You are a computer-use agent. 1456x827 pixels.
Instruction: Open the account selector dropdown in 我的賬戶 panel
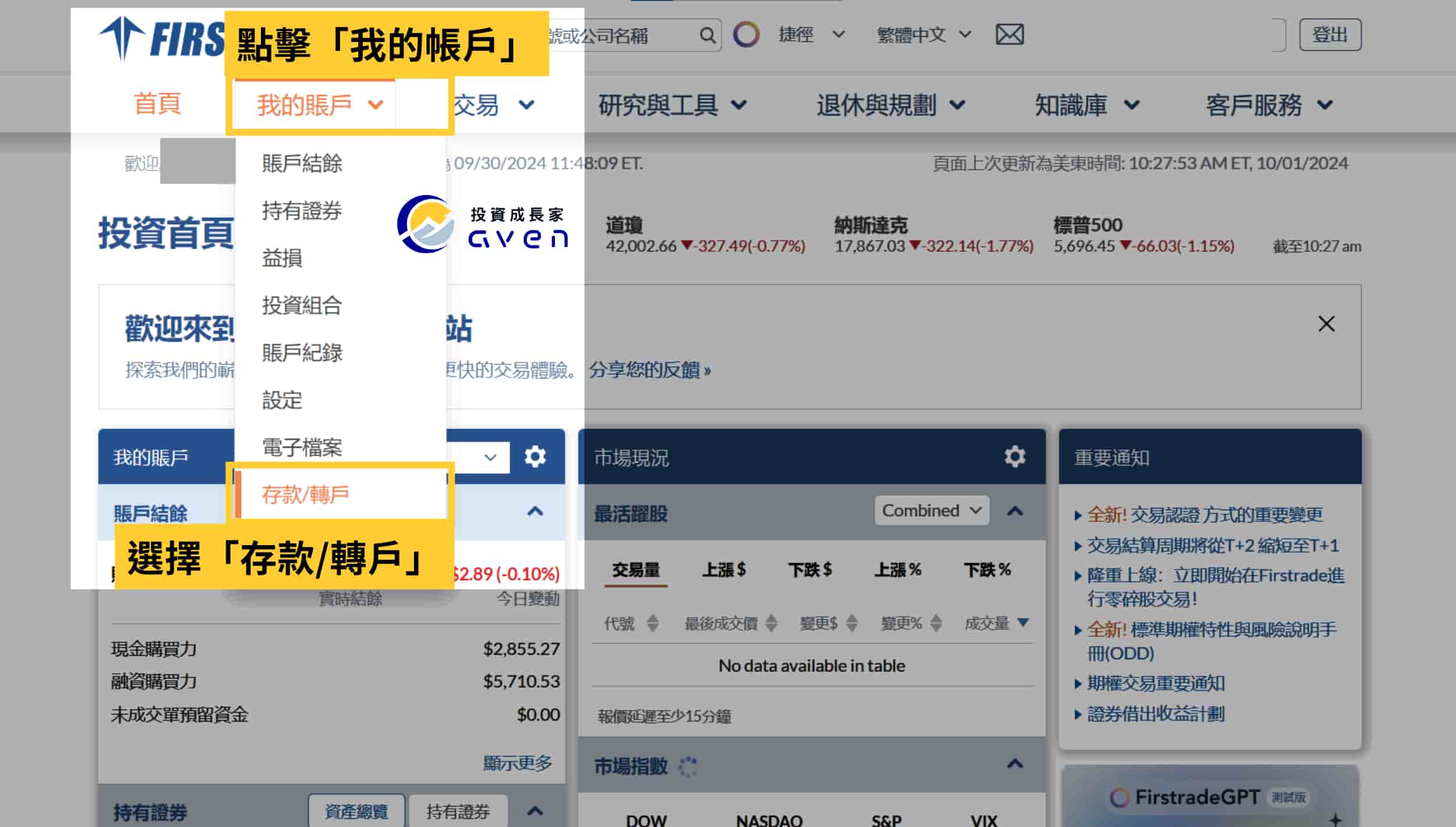(x=489, y=457)
